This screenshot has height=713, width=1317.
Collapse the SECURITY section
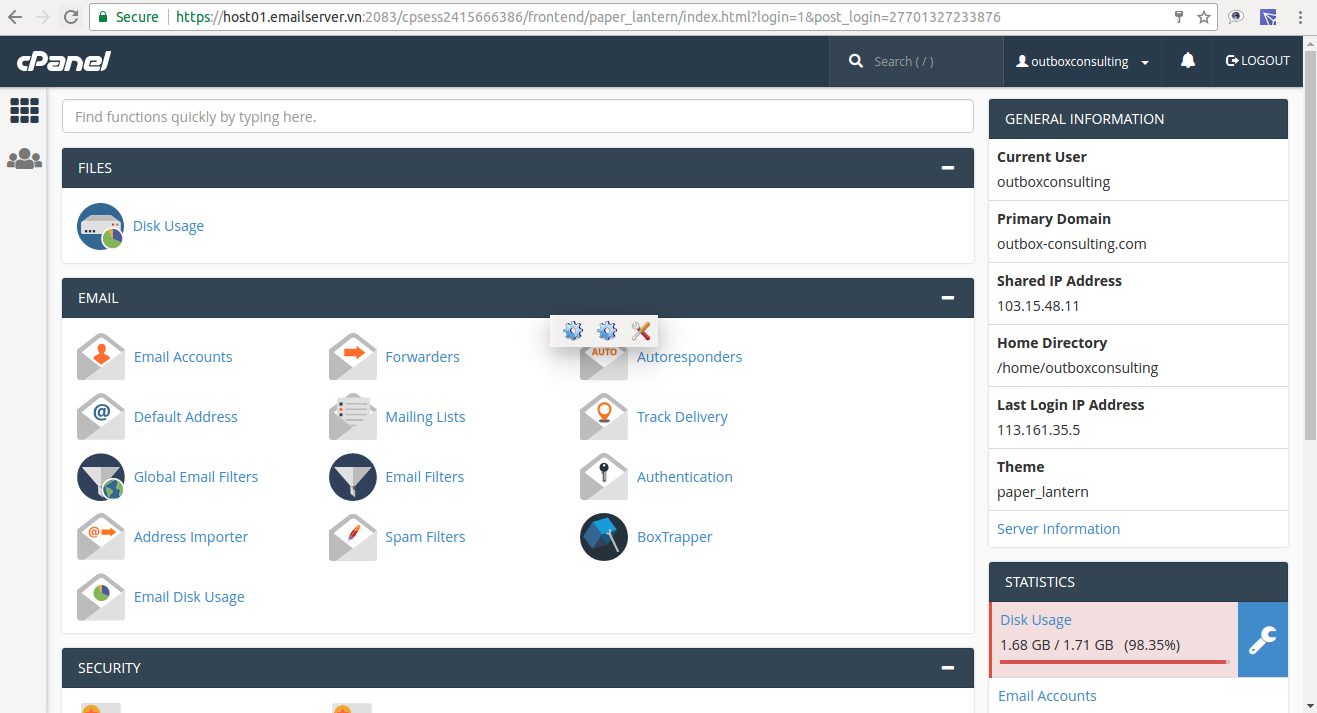[x=948, y=668]
